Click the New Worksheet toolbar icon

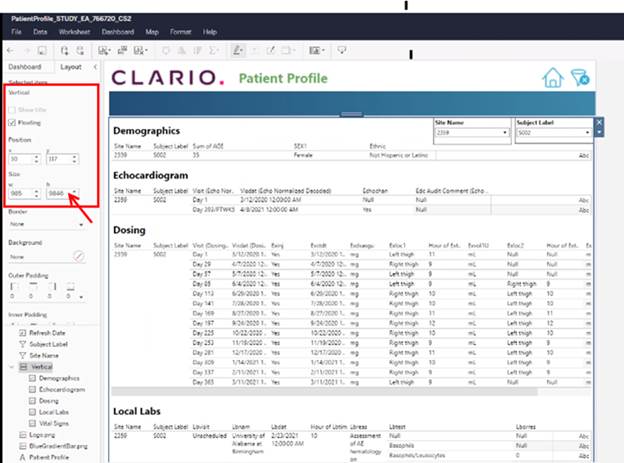coord(104,51)
